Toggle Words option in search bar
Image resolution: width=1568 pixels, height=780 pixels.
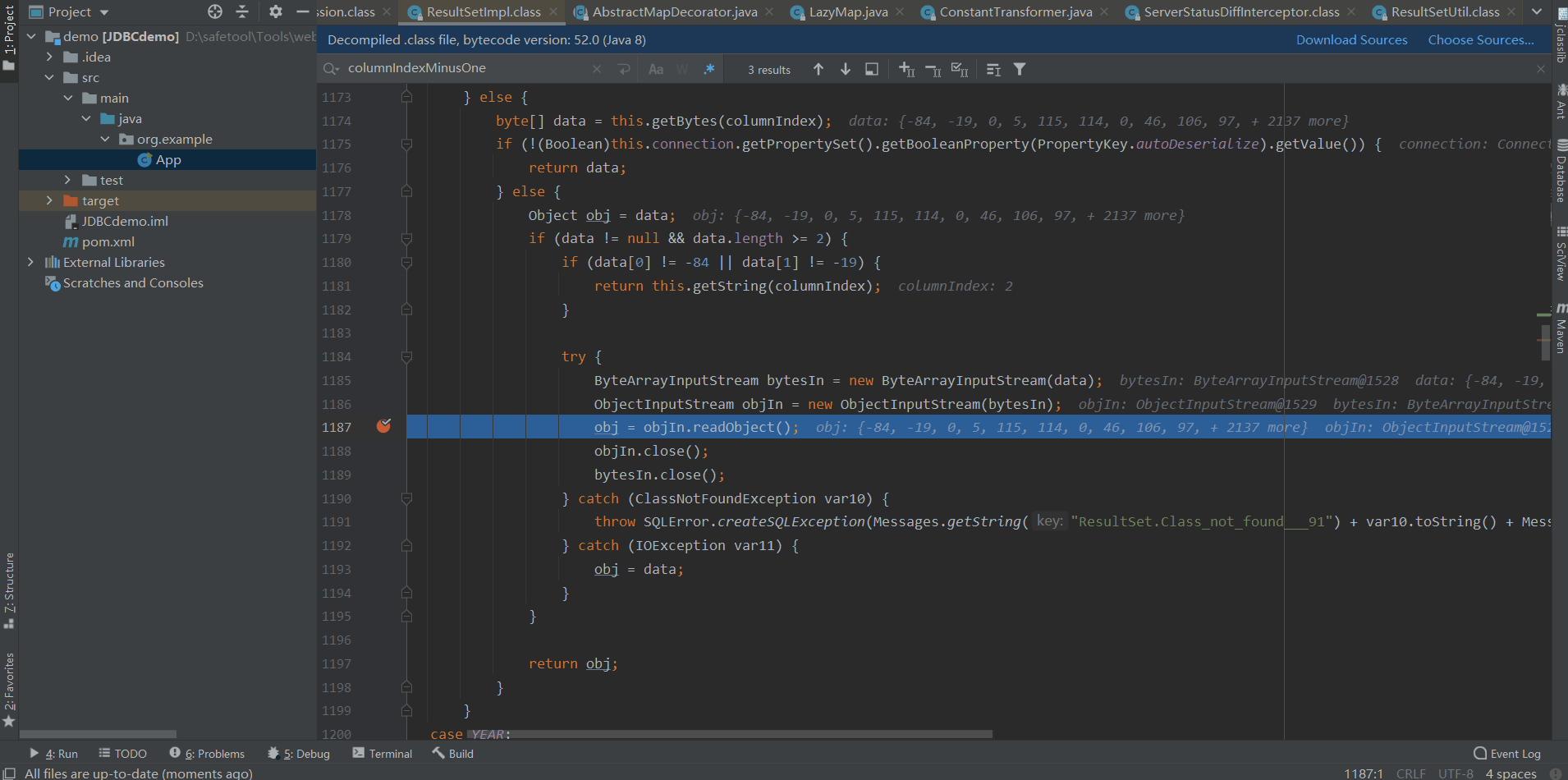tap(682, 70)
